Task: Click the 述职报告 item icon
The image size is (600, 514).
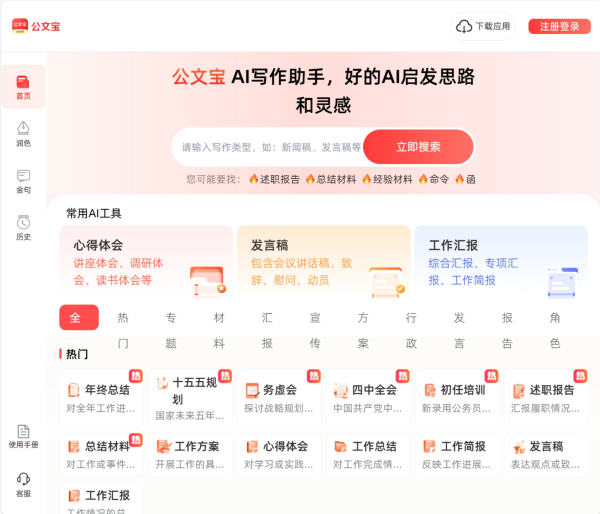Action: (519, 390)
